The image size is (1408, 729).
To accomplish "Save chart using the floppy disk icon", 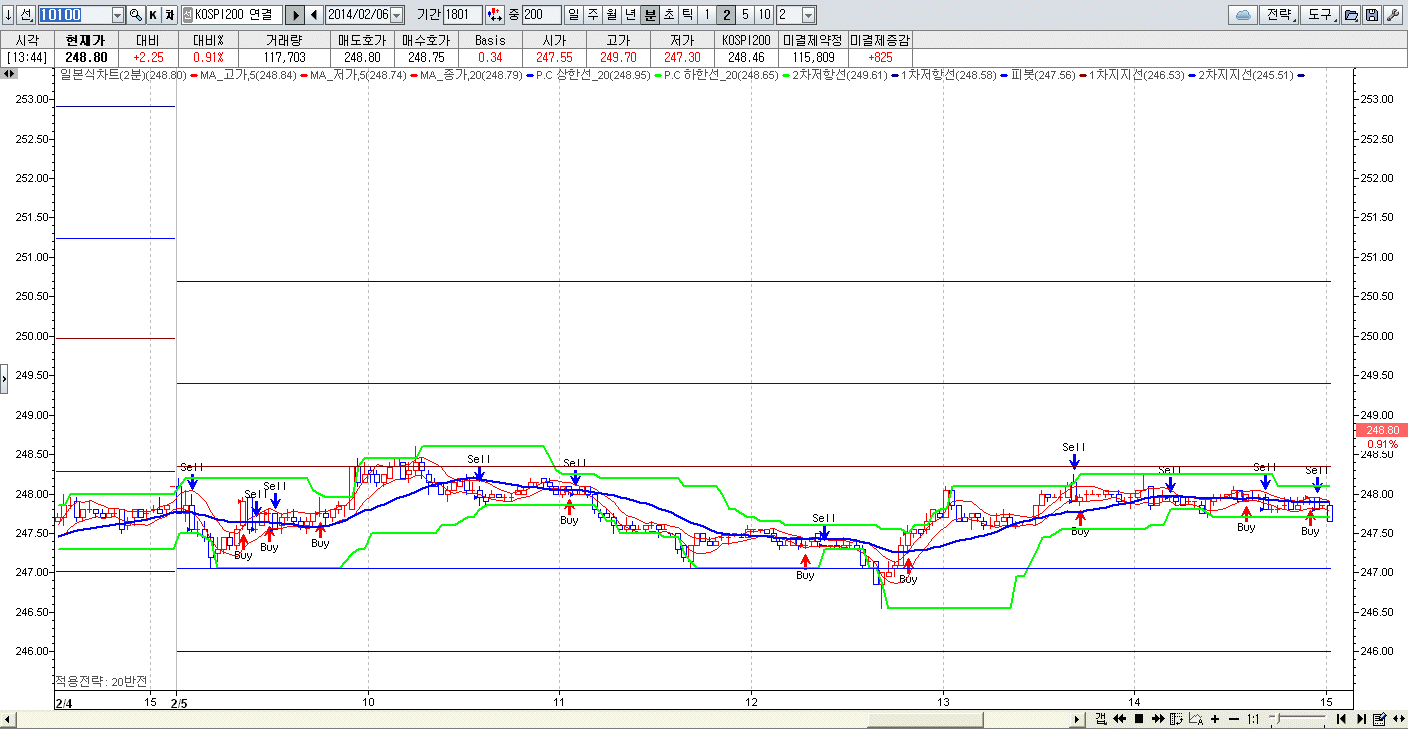I will tap(1371, 15).
